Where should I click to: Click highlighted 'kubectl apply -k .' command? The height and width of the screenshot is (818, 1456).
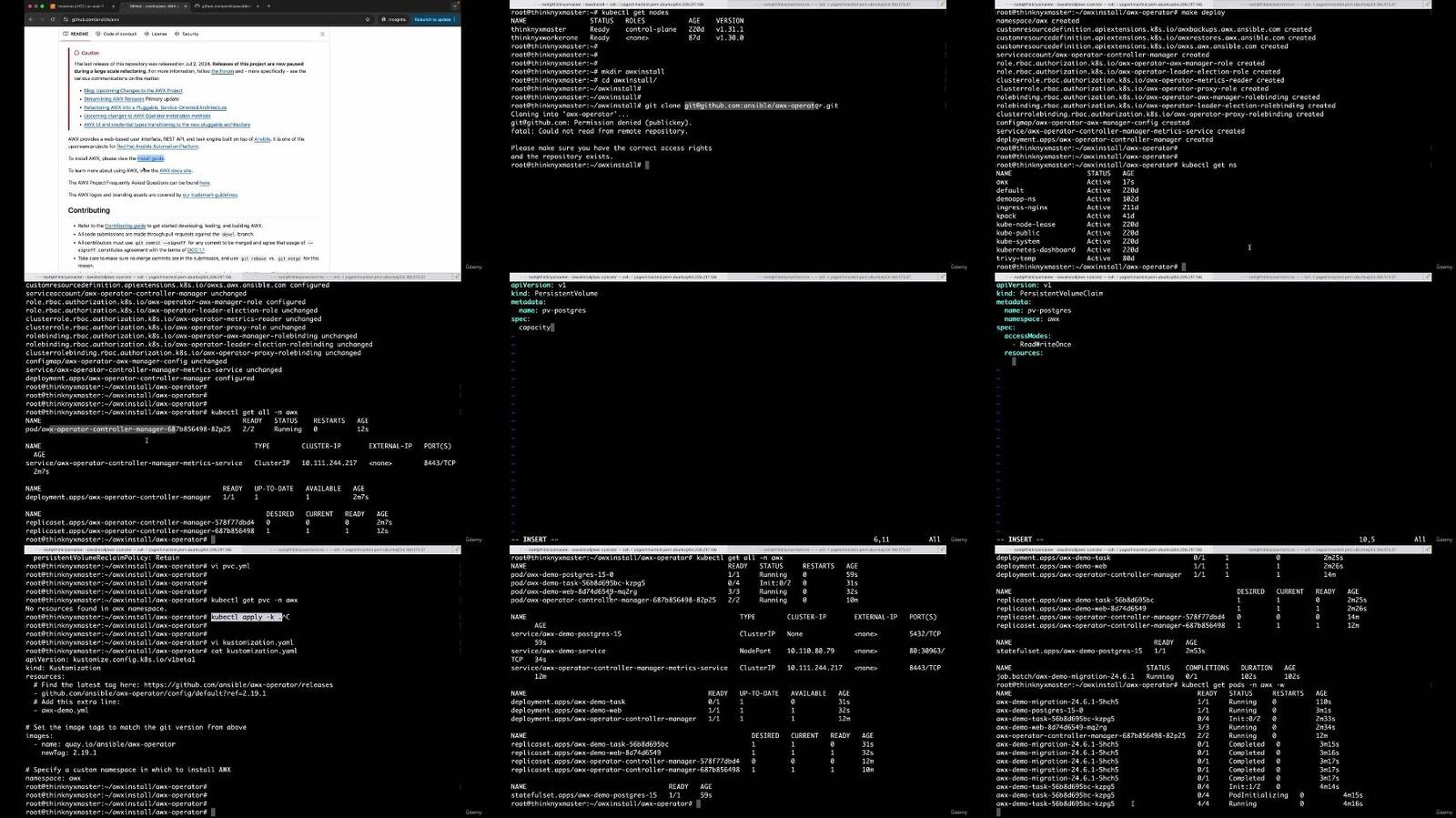coord(247,617)
